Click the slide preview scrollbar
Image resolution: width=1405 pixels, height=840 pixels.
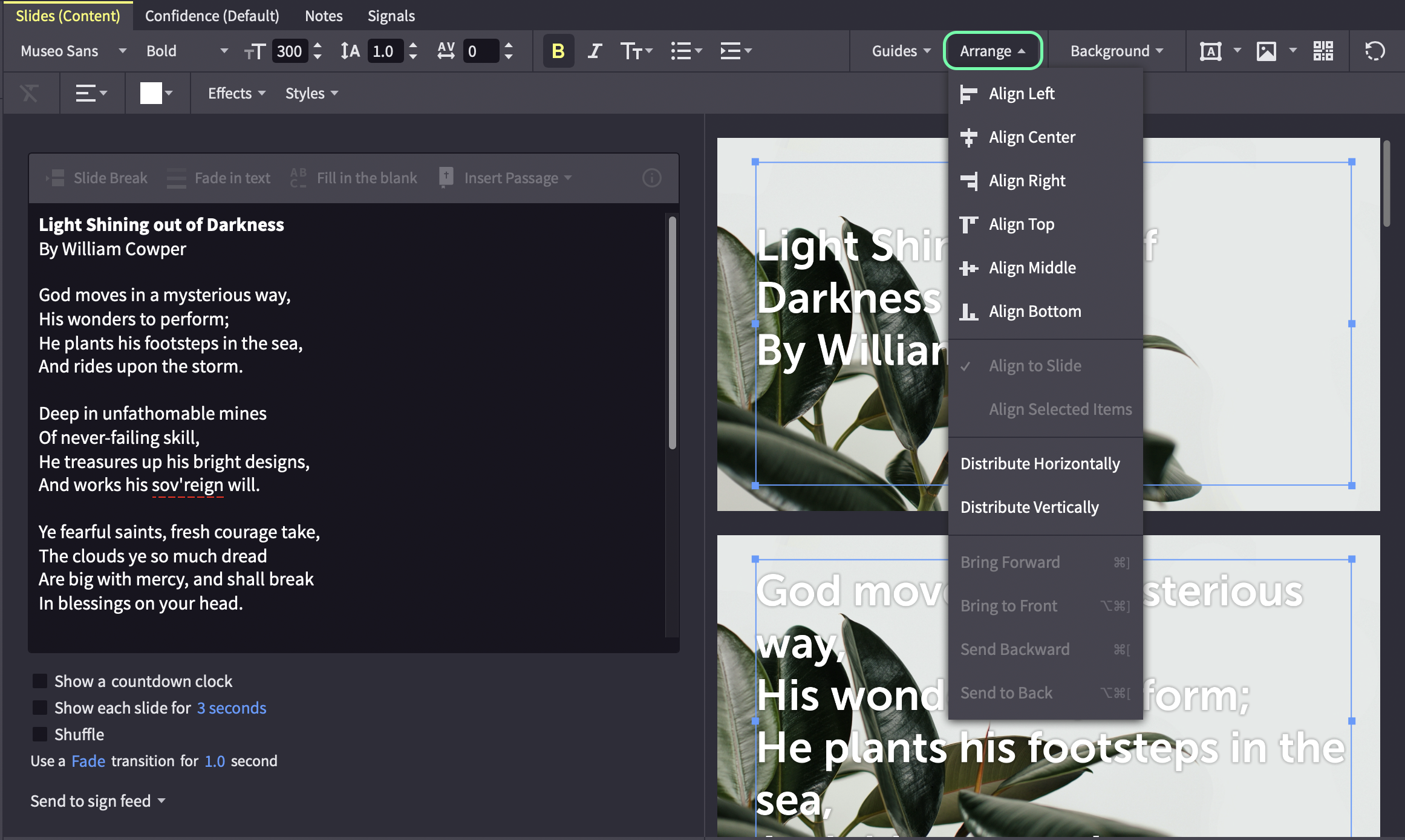coord(1387,184)
